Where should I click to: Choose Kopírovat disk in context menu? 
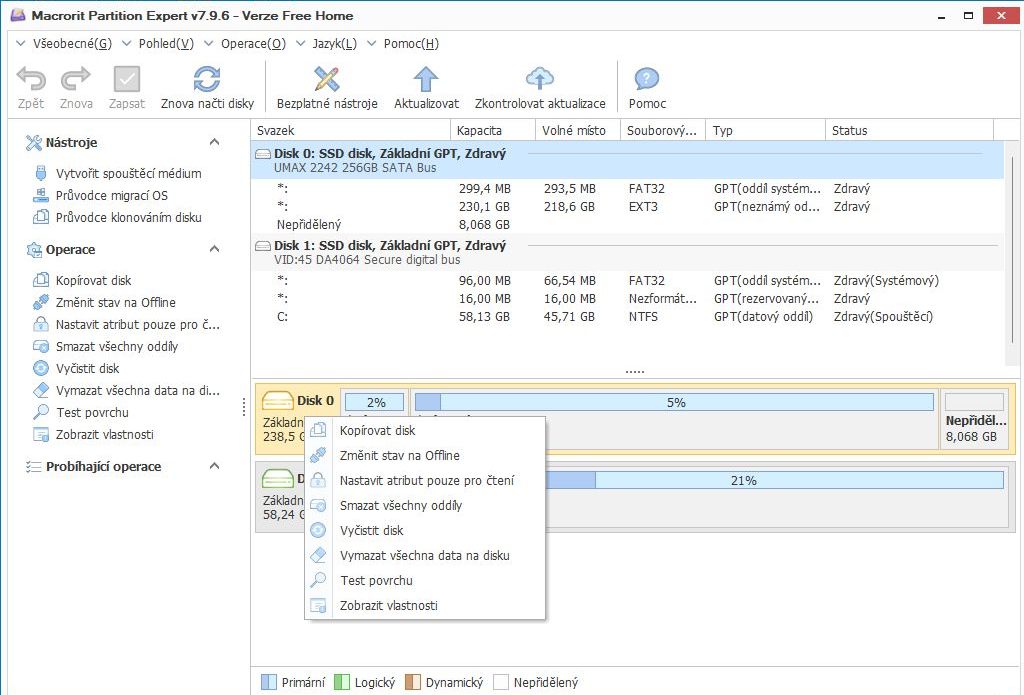pos(377,431)
